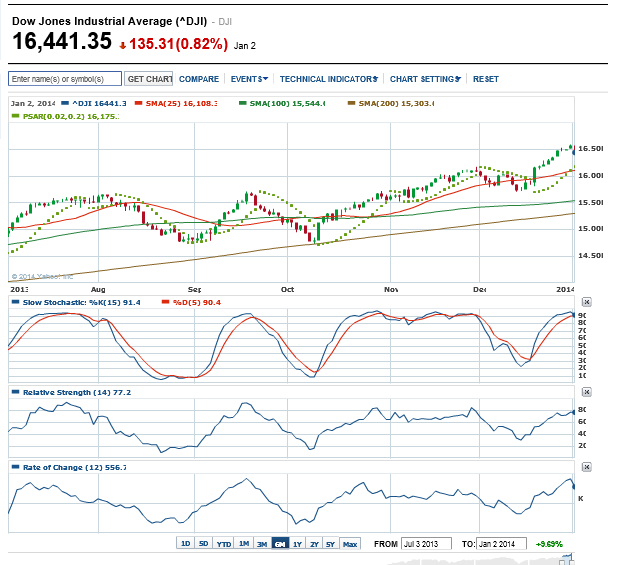Click the red down arrow icon
The image size is (625, 565).
tap(123, 45)
